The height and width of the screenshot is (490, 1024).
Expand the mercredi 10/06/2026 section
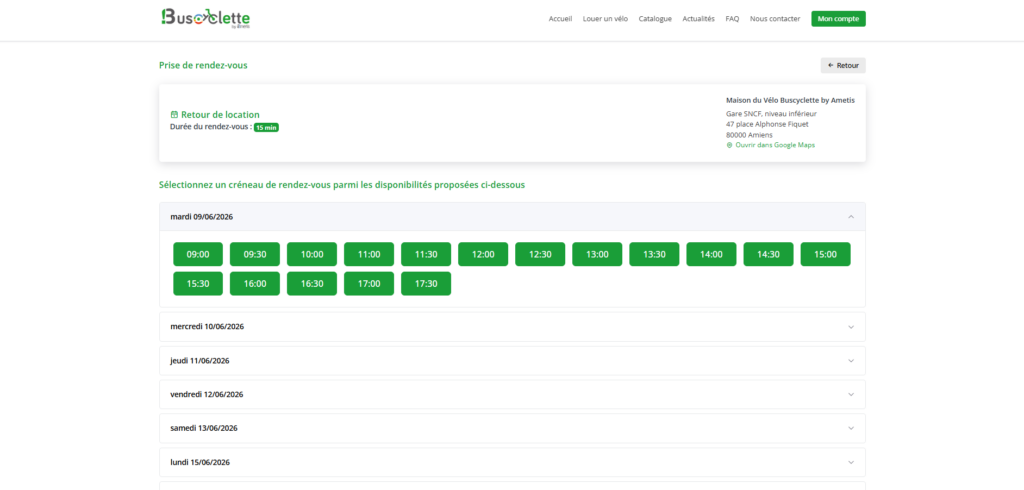coord(513,327)
